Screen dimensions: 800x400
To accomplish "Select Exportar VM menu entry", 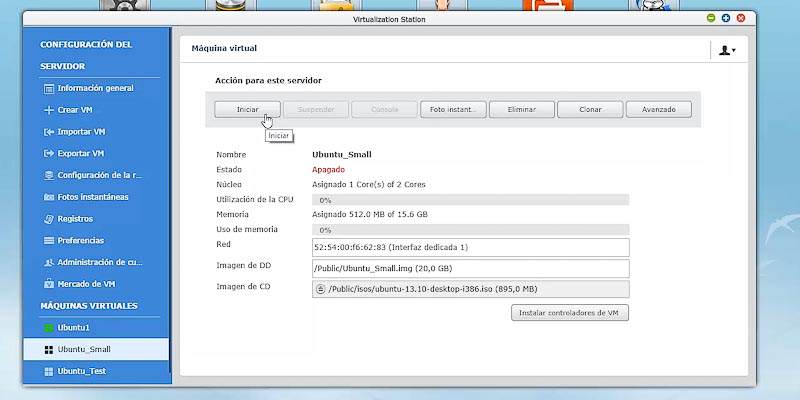I will click(81, 154).
